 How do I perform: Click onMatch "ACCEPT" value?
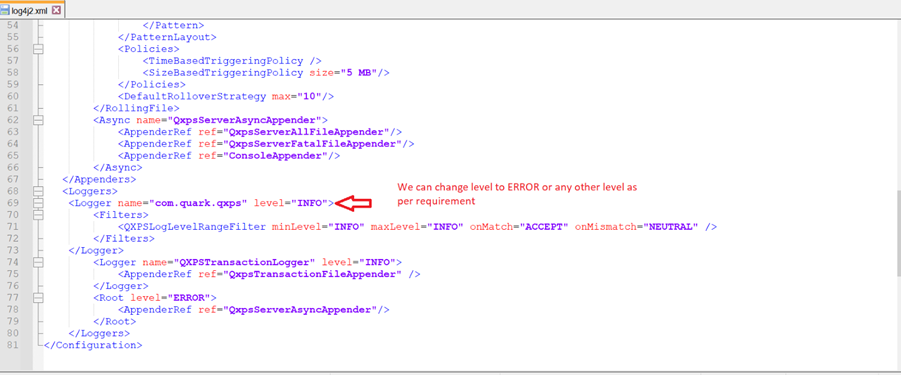[545, 227]
